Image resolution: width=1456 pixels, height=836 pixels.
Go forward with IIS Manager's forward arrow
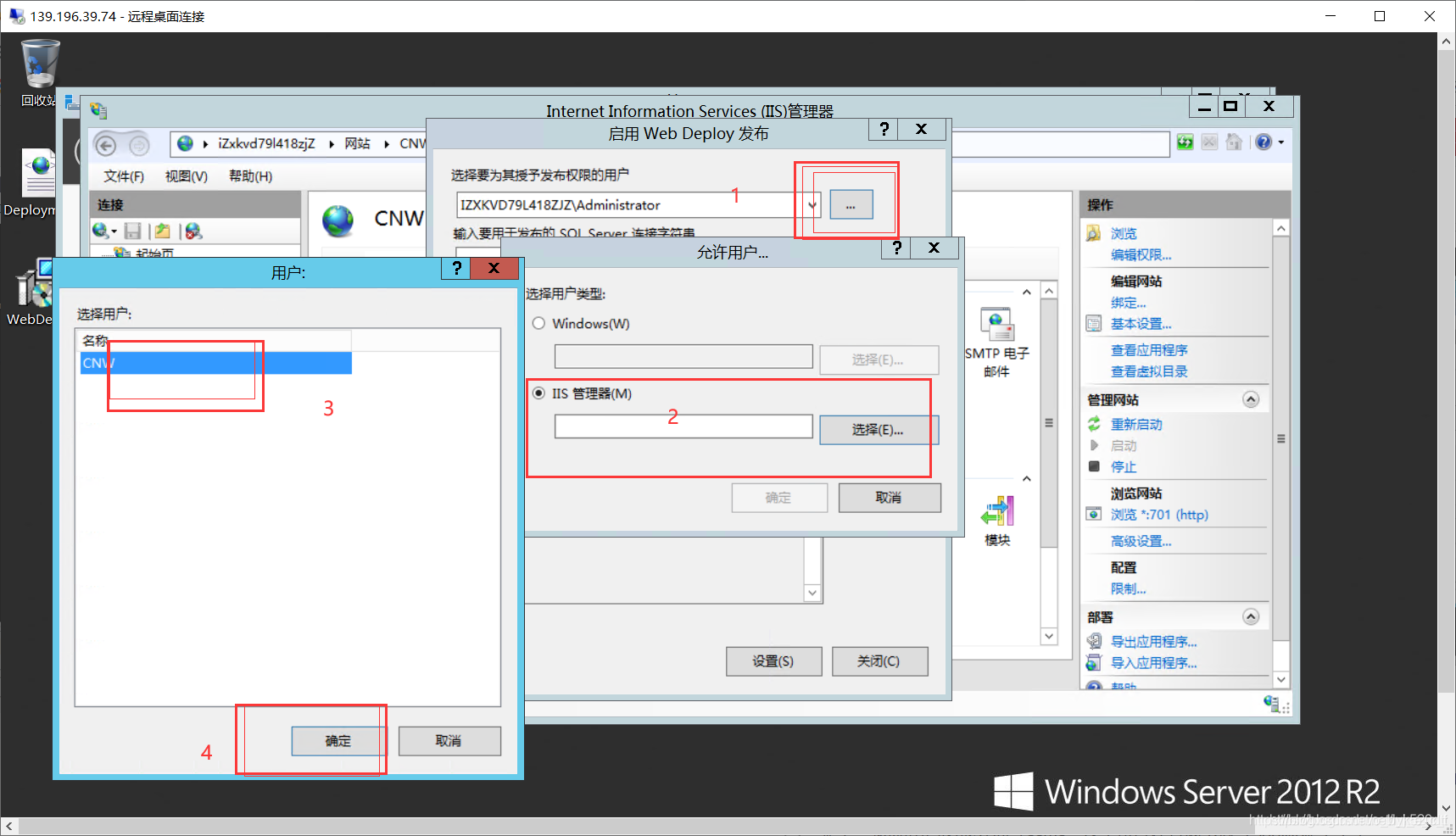click(x=139, y=145)
